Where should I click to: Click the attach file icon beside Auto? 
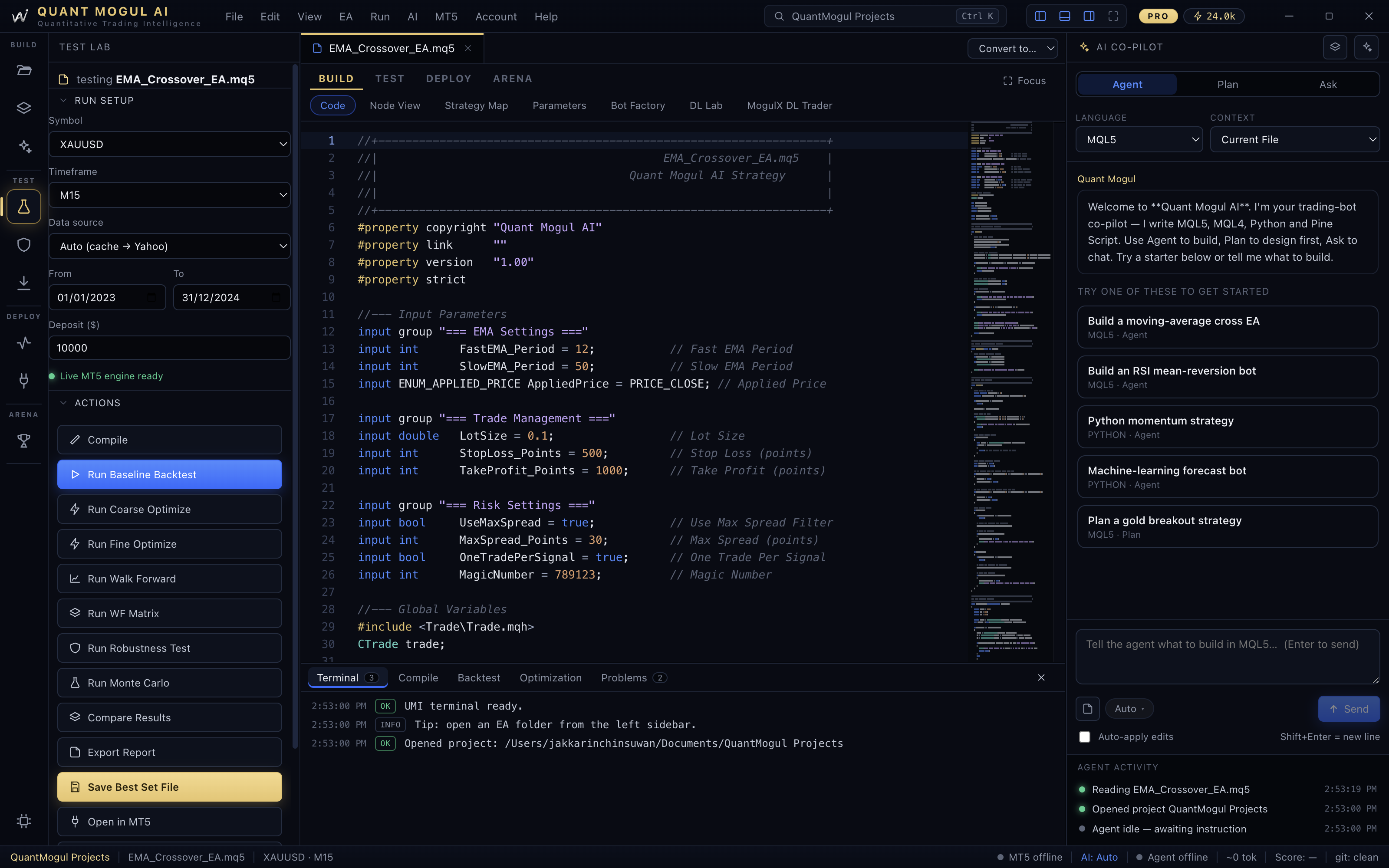pos(1087,708)
